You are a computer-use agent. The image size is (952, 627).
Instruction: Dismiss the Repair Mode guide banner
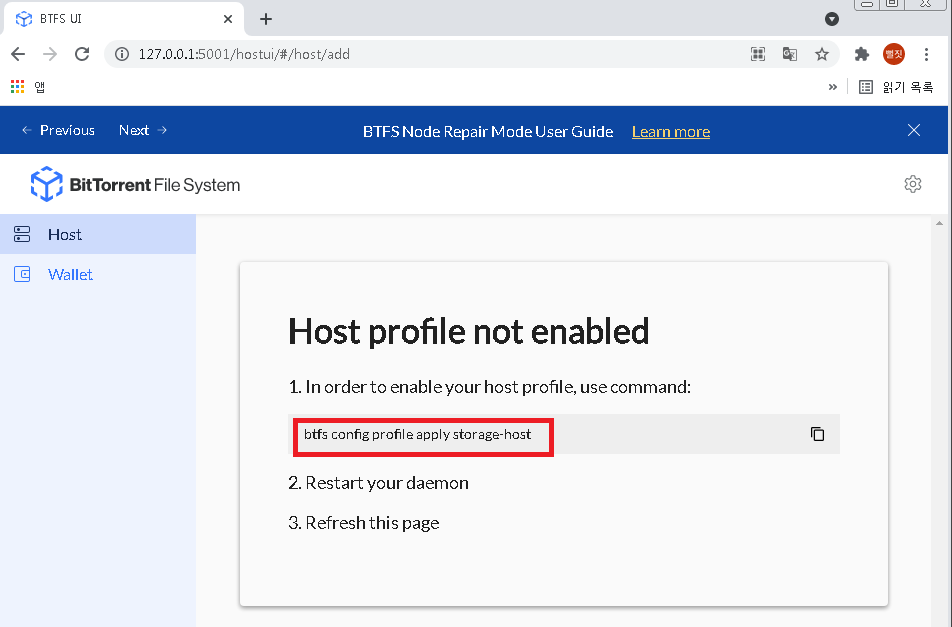914,130
